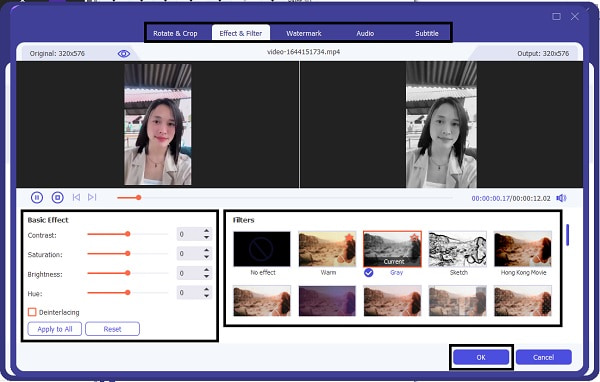Click the 00:00:00.17/00:00:12.02 timecode
This screenshot has height=382, width=600.
(x=511, y=198)
